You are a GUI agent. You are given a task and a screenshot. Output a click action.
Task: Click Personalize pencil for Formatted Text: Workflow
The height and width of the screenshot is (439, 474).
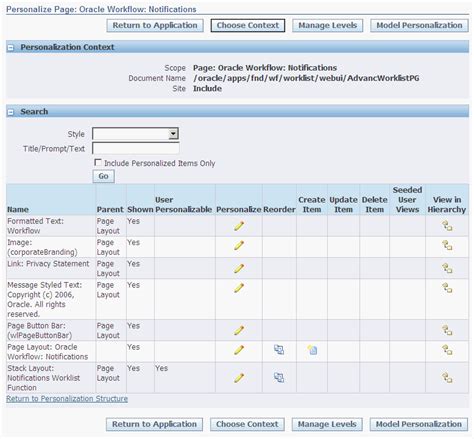tap(239, 226)
